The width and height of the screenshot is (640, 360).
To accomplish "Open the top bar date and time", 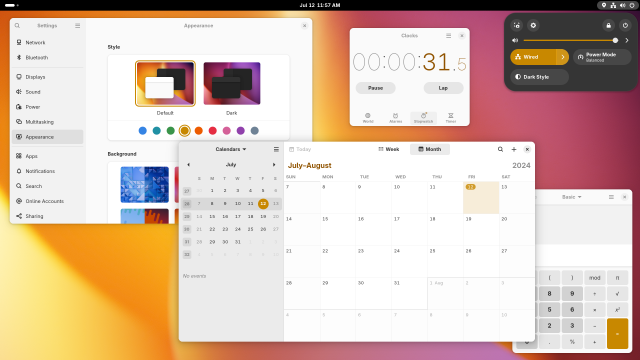I will [320, 5].
